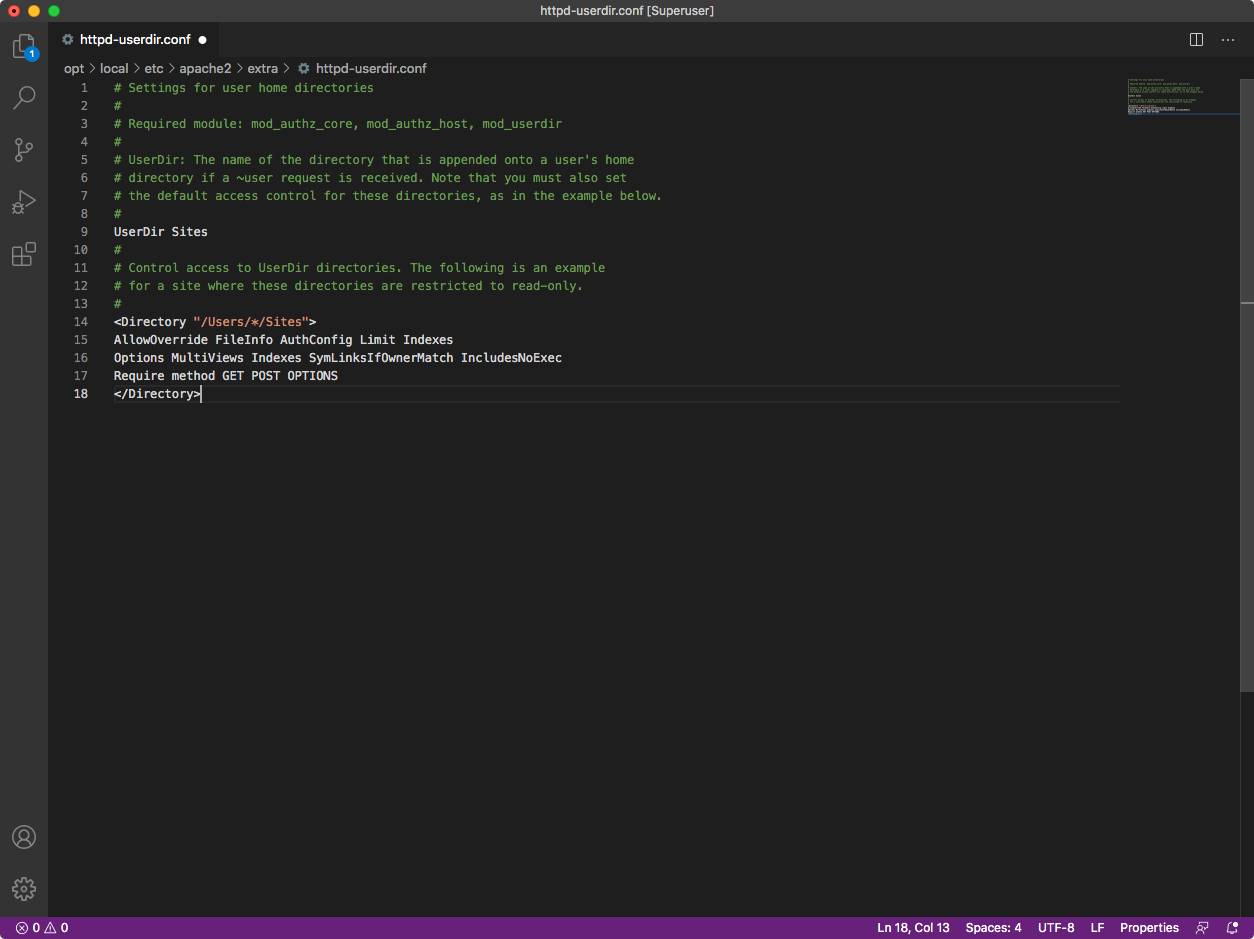Click the Ln 18, Col 13 indicator
The image size is (1254, 939).
(x=913, y=928)
